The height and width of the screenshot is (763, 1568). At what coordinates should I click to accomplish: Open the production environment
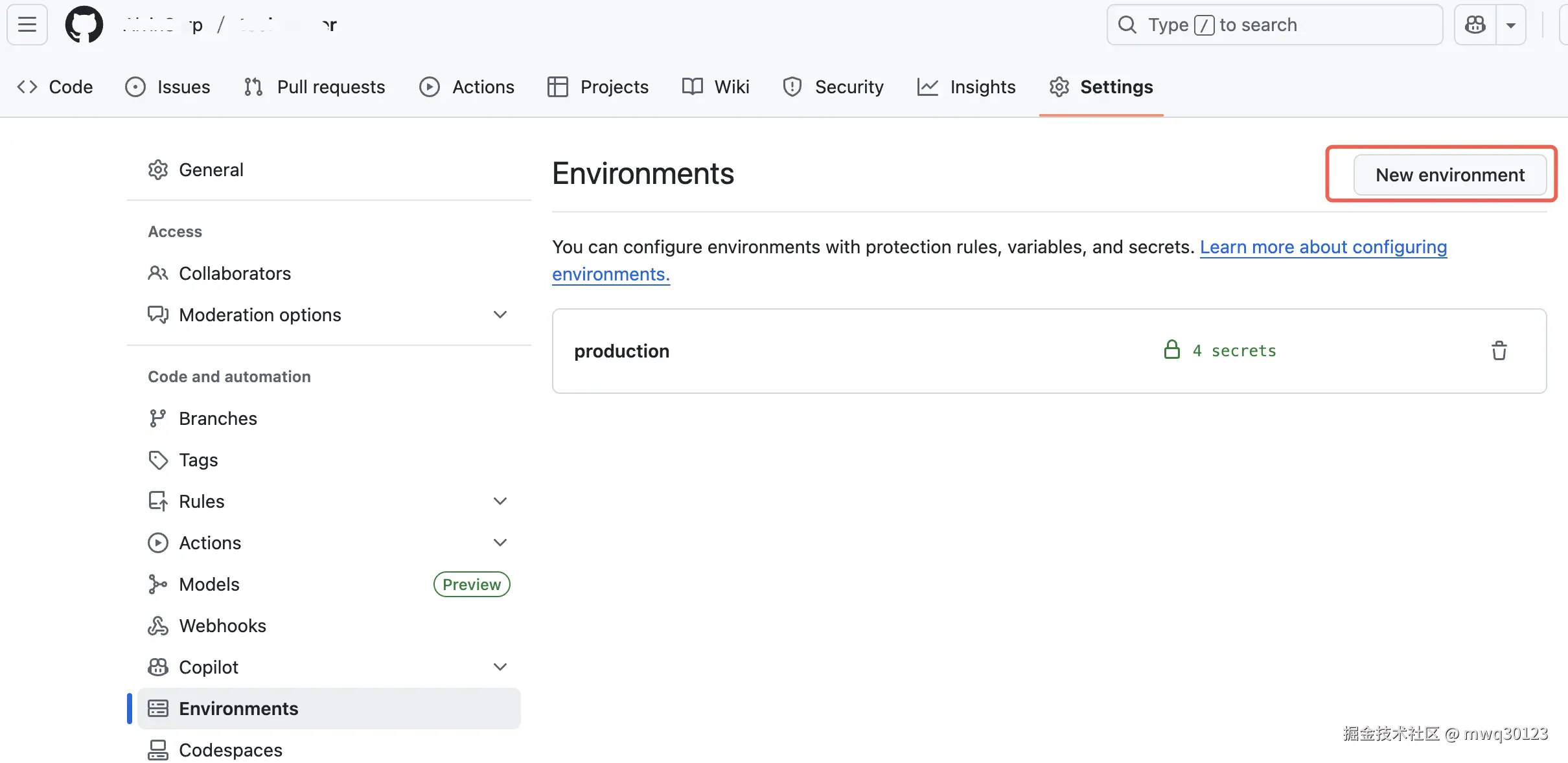[621, 351]
